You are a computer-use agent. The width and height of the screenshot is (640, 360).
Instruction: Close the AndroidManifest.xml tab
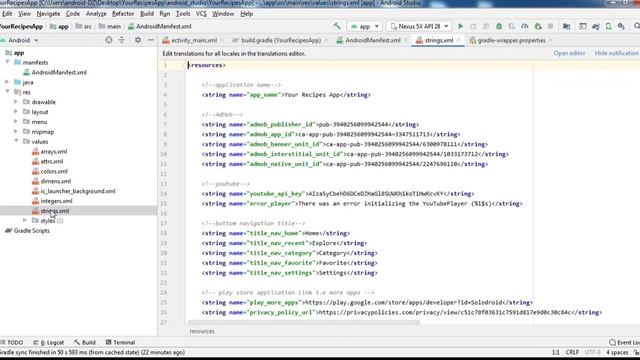406,40
